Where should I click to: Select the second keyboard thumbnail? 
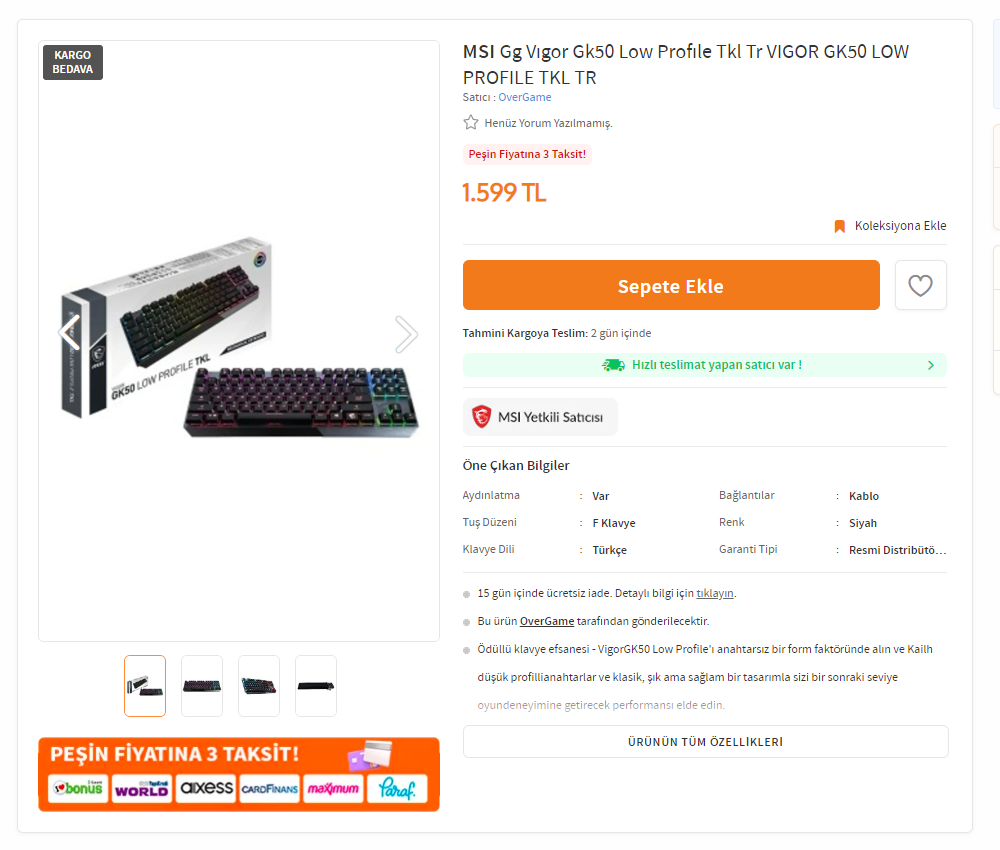tap(202, 686)
